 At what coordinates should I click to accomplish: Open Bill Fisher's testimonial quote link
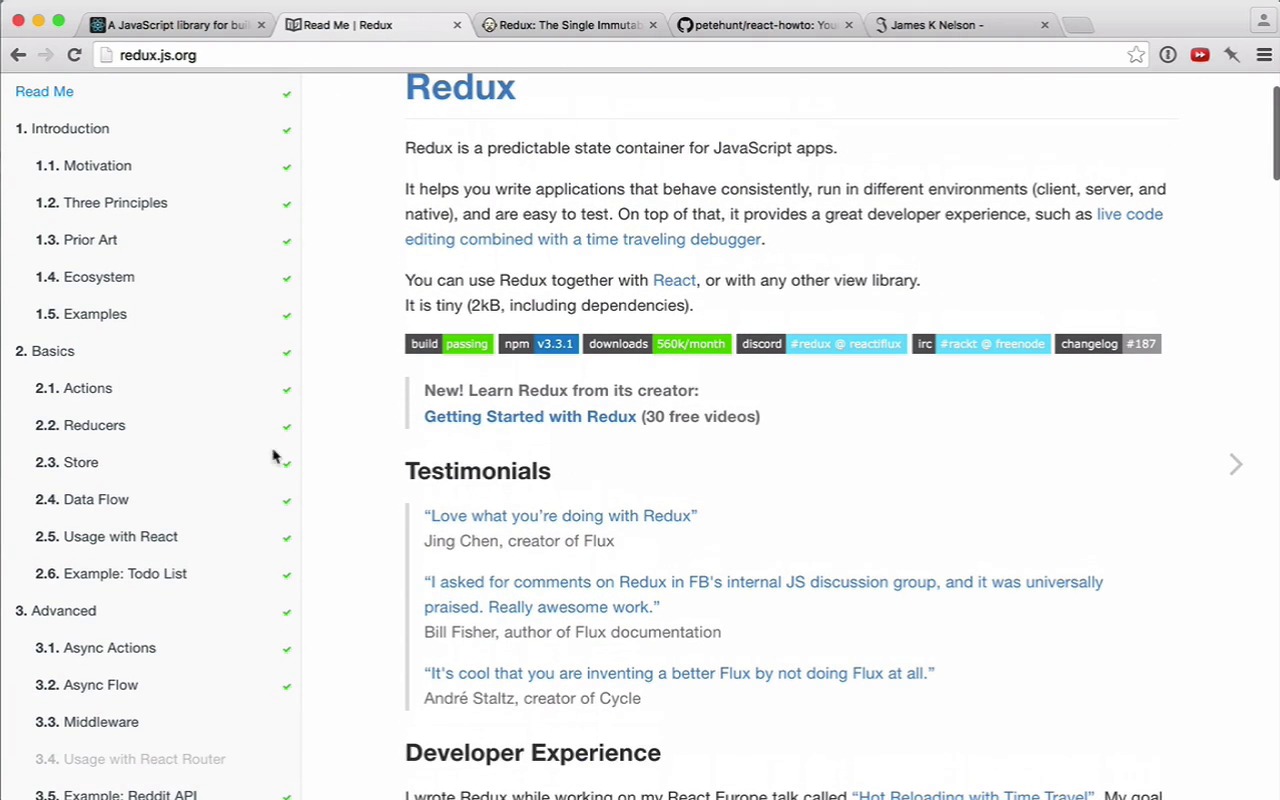point(763,594)
